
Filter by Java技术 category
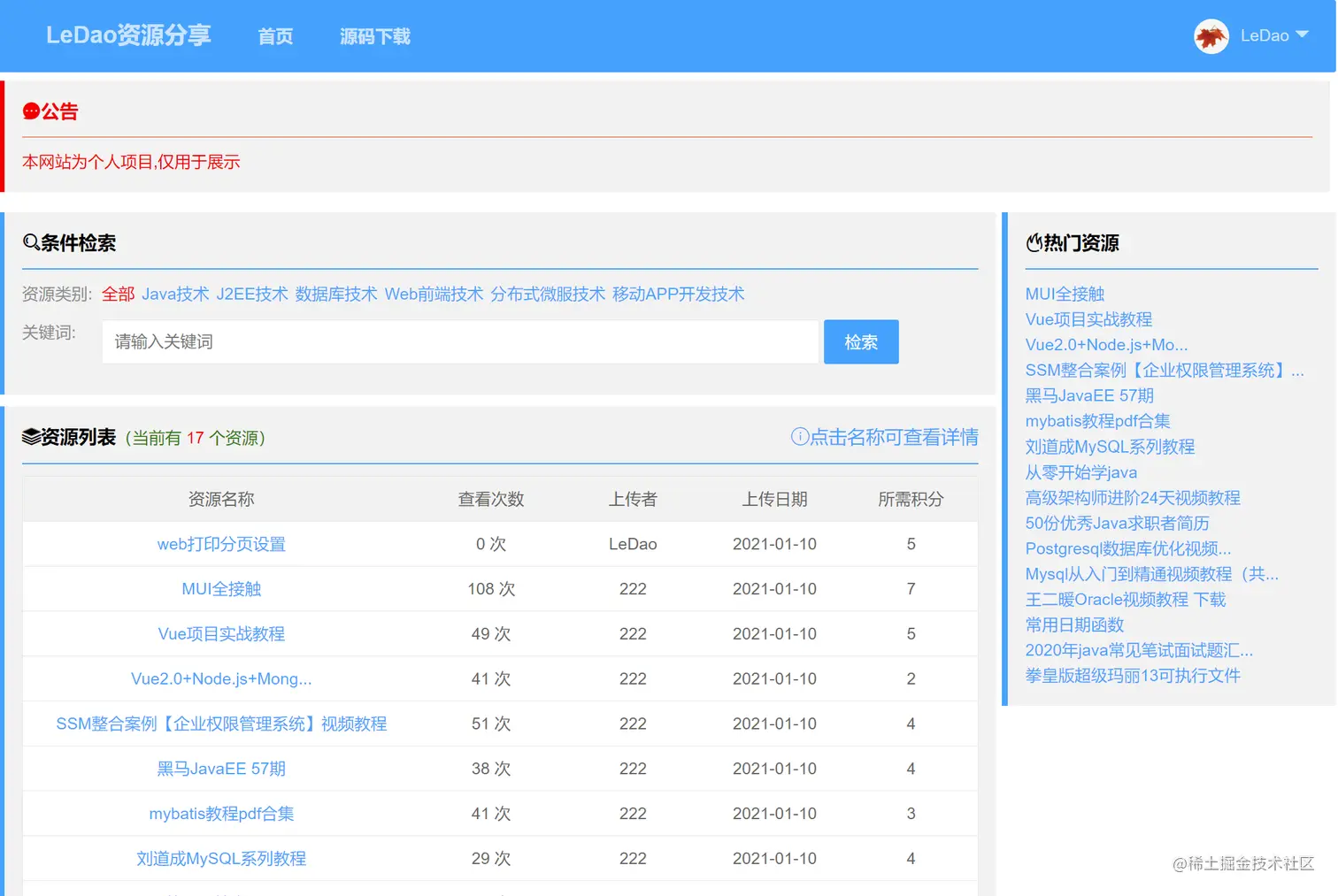(x=175, y=294)
